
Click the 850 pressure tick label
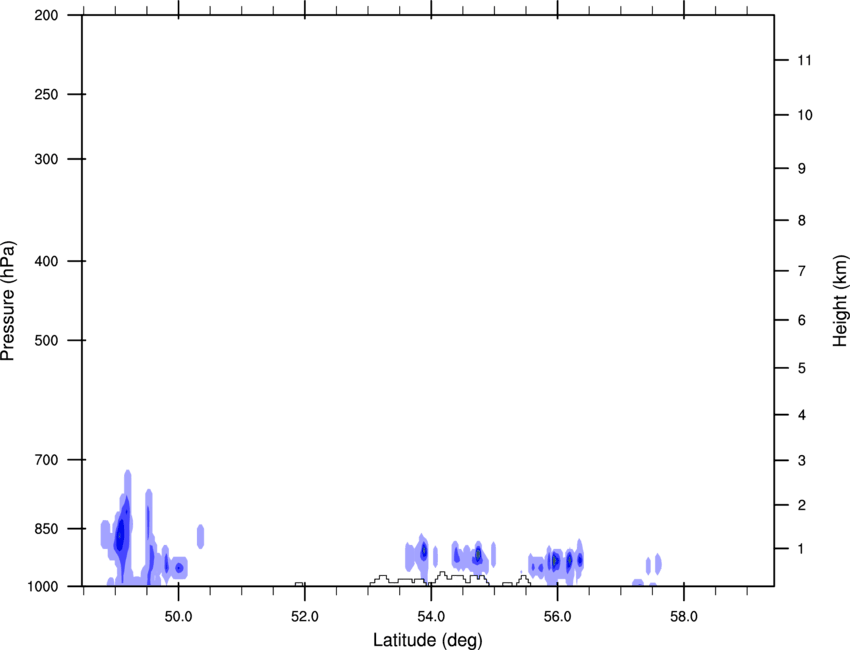pos(46,529)
